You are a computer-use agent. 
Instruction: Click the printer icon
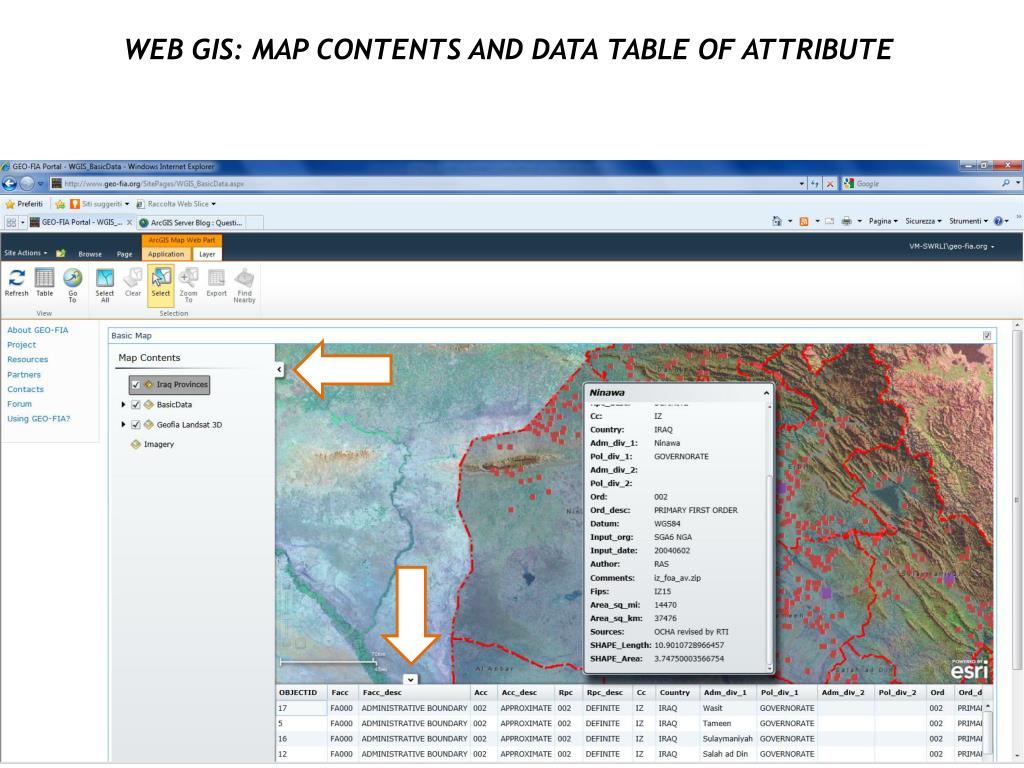pyautogui.click(x=846, y=221)
